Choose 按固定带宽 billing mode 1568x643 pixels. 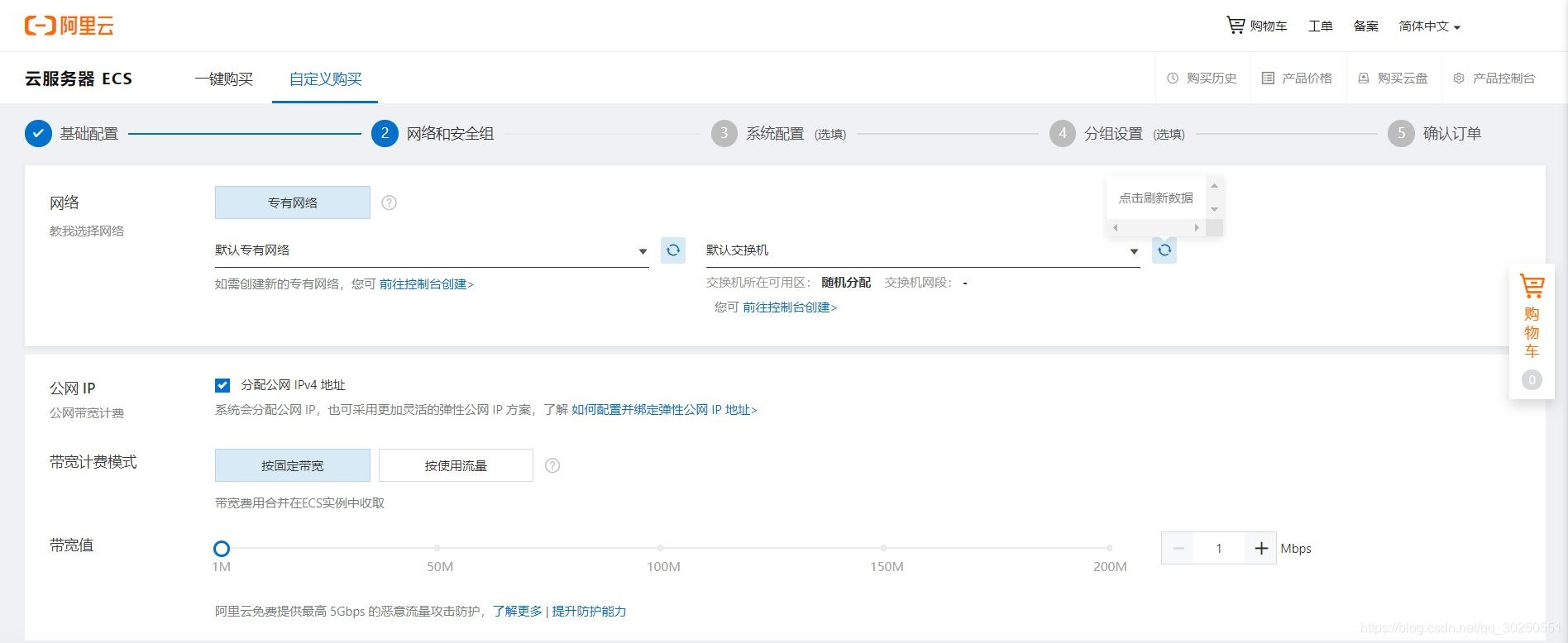coord(293,465)
